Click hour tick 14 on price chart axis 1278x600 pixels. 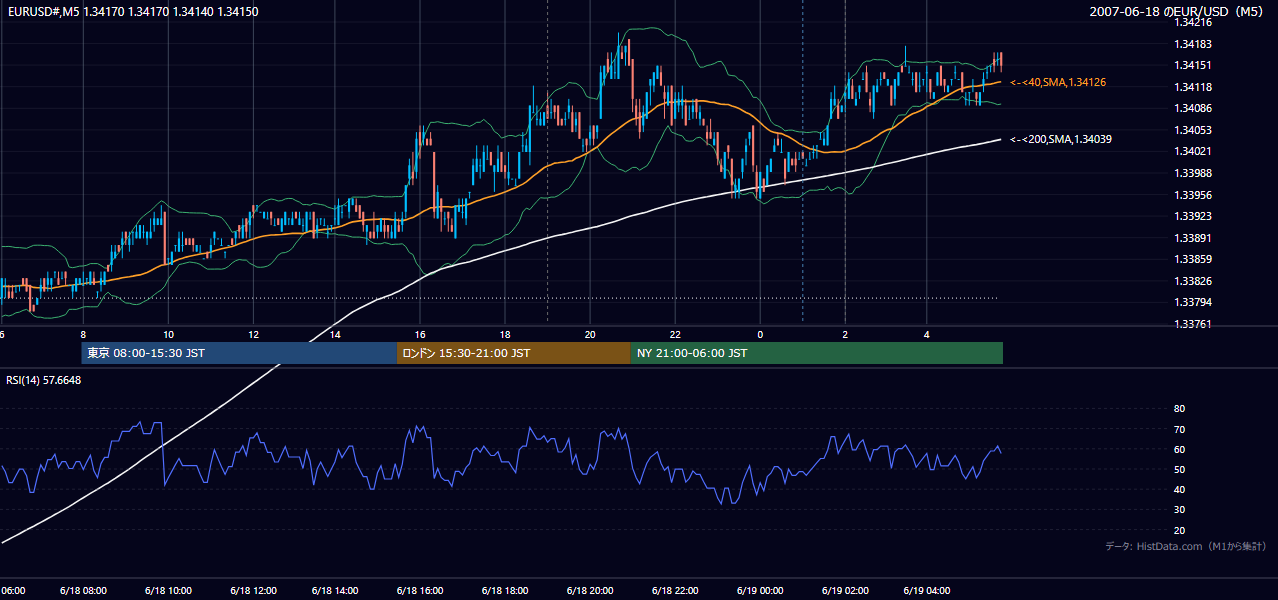[x=335, y=334]
